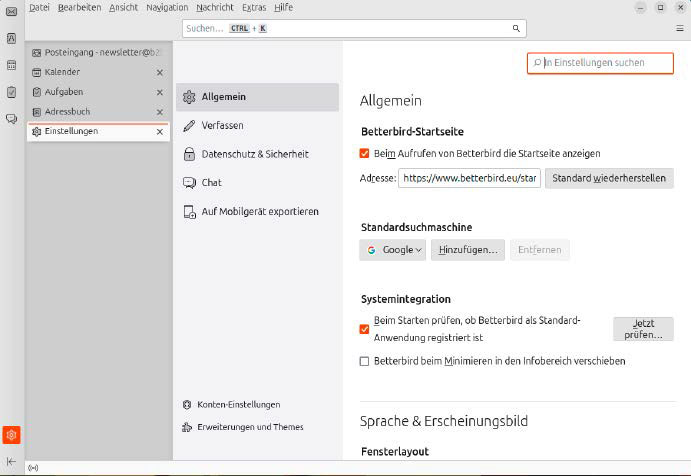Focus the In Einstellungen suchen field
This screenshot has height=476, width=691.
click(600, 63)
